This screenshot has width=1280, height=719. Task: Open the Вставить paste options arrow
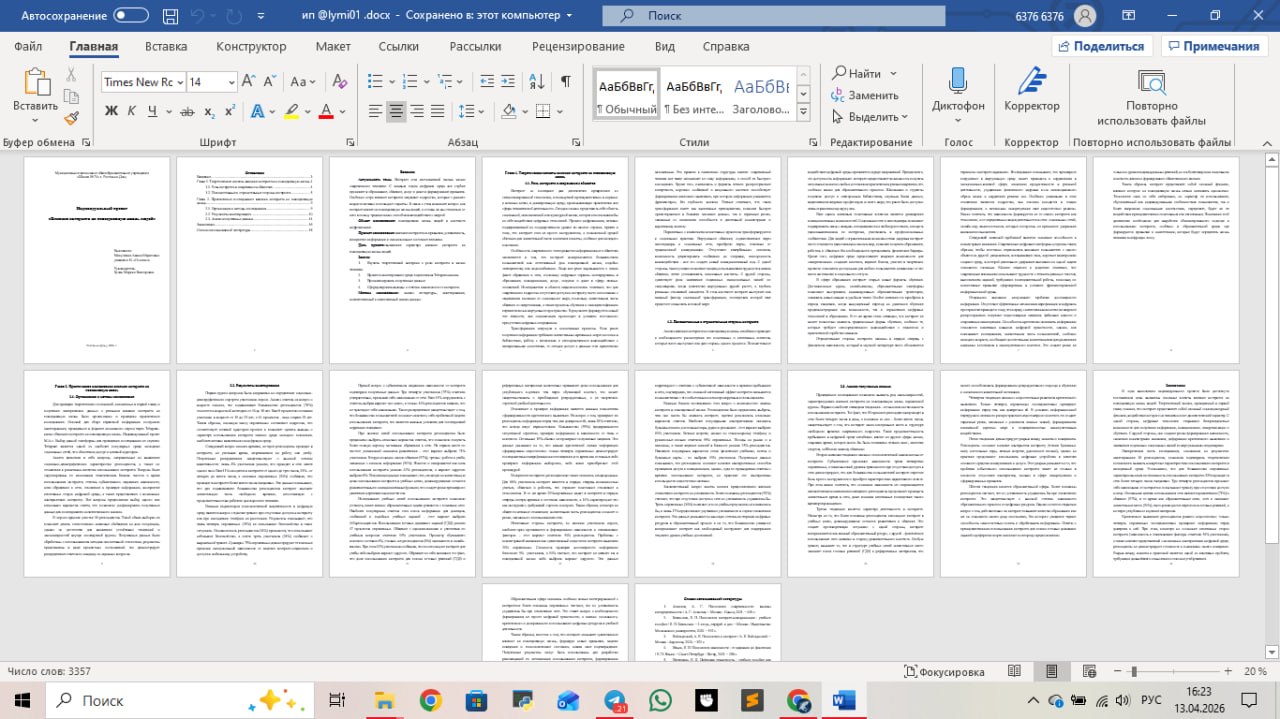point(36,121)
